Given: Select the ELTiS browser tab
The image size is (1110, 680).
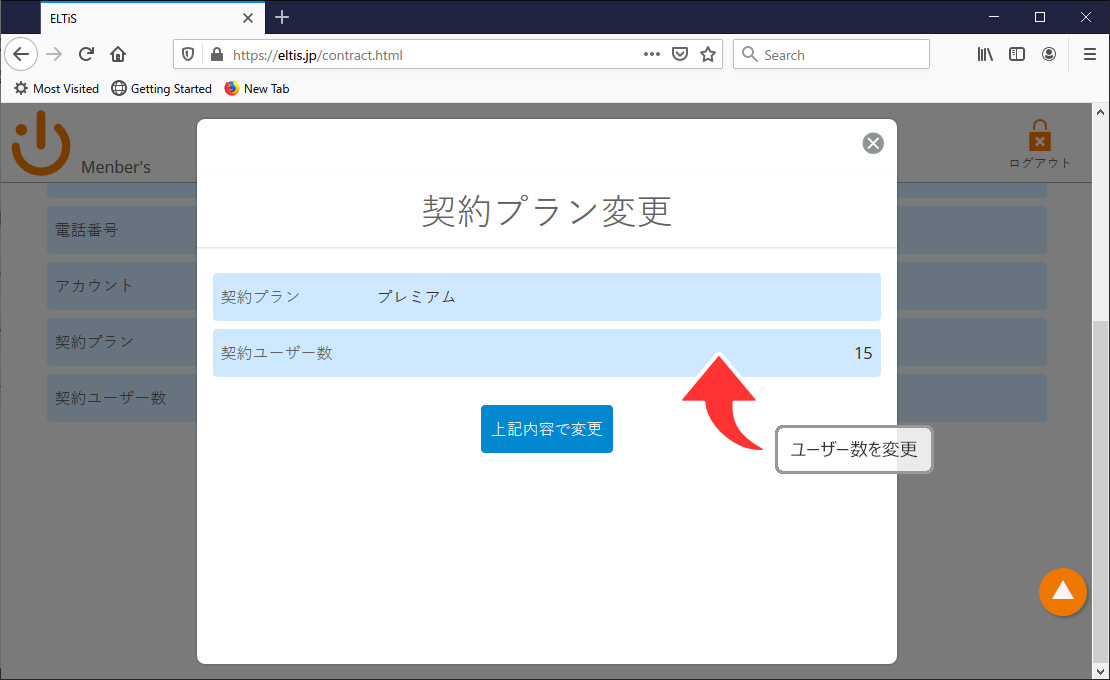Looking at the screenshot, I should [152, 18].
